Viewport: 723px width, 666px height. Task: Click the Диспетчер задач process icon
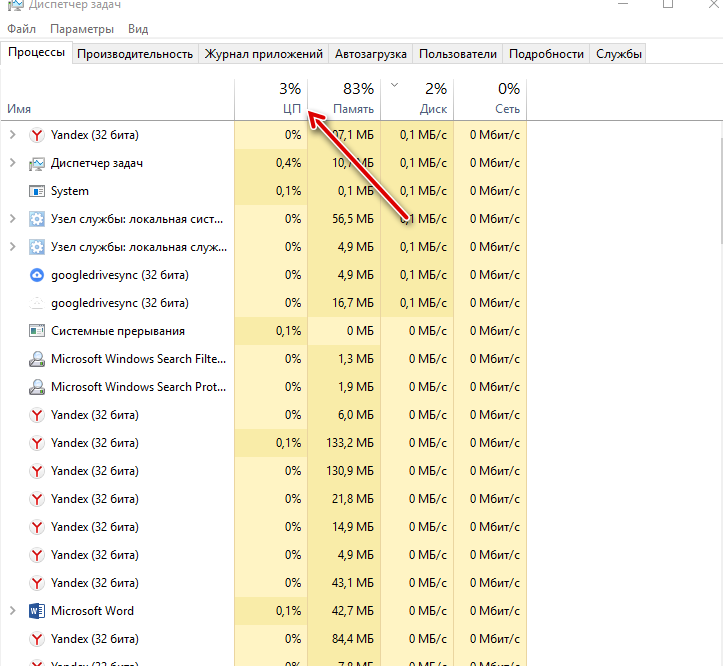point(37,163)
